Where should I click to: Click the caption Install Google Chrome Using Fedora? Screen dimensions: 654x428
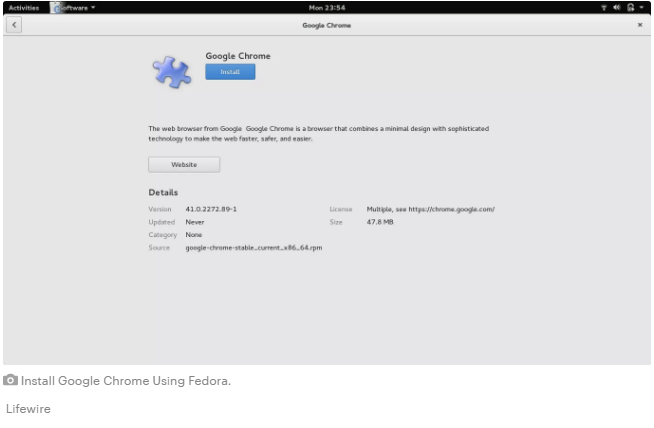[126, 381]
